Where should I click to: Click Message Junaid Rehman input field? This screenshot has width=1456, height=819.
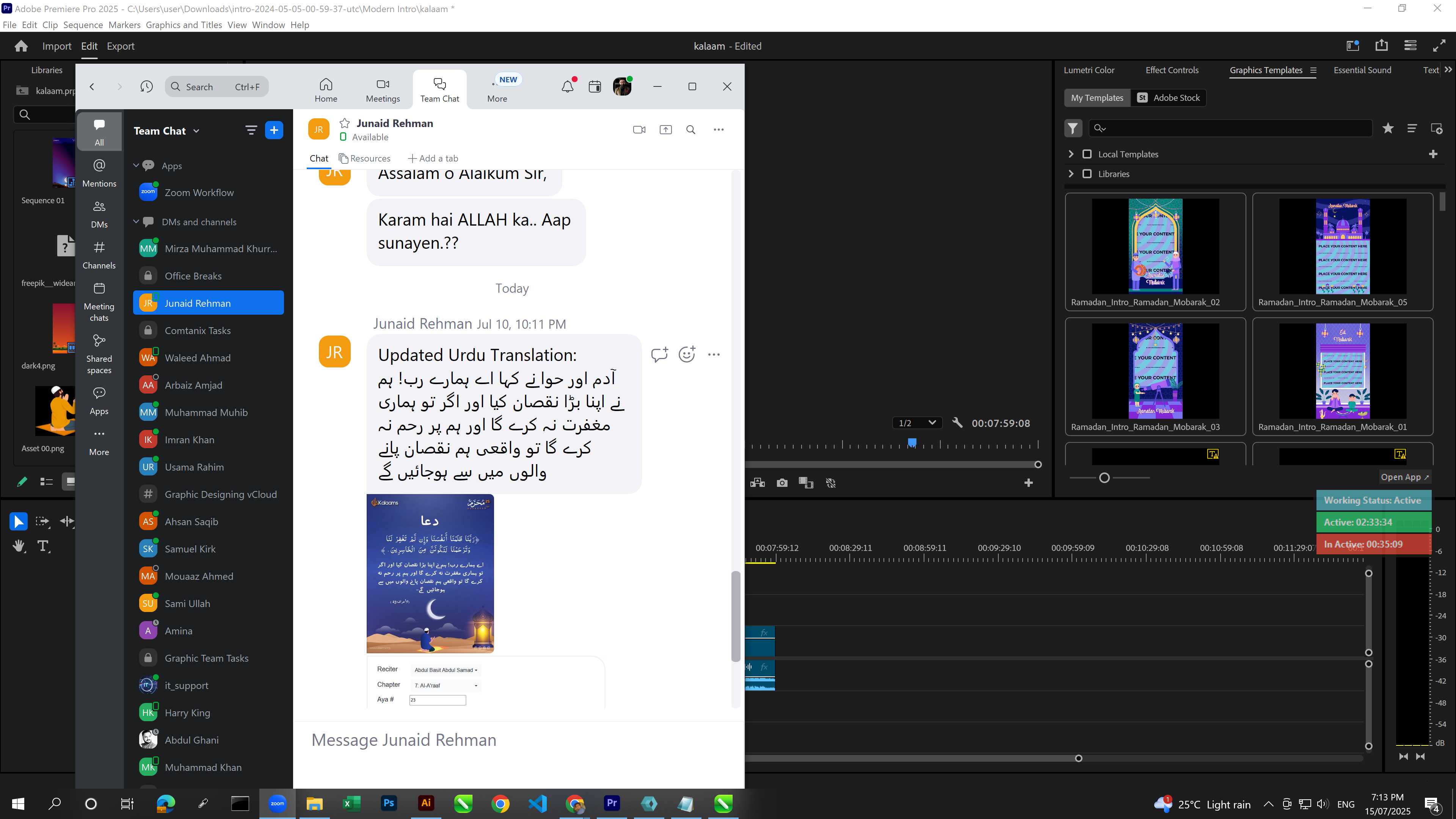click(518, 740)
